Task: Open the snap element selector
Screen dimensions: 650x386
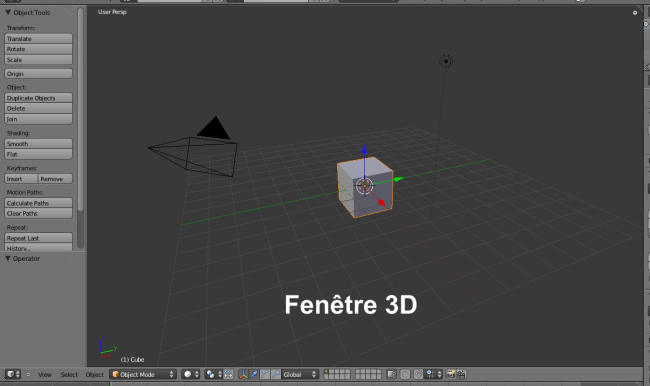Action: 434,374
